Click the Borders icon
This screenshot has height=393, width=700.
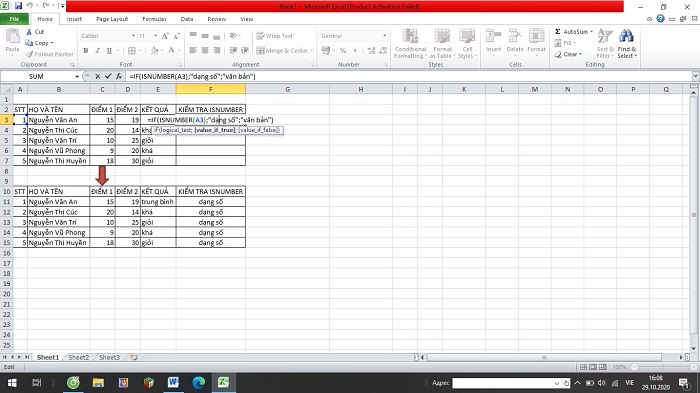click(132, 50)
